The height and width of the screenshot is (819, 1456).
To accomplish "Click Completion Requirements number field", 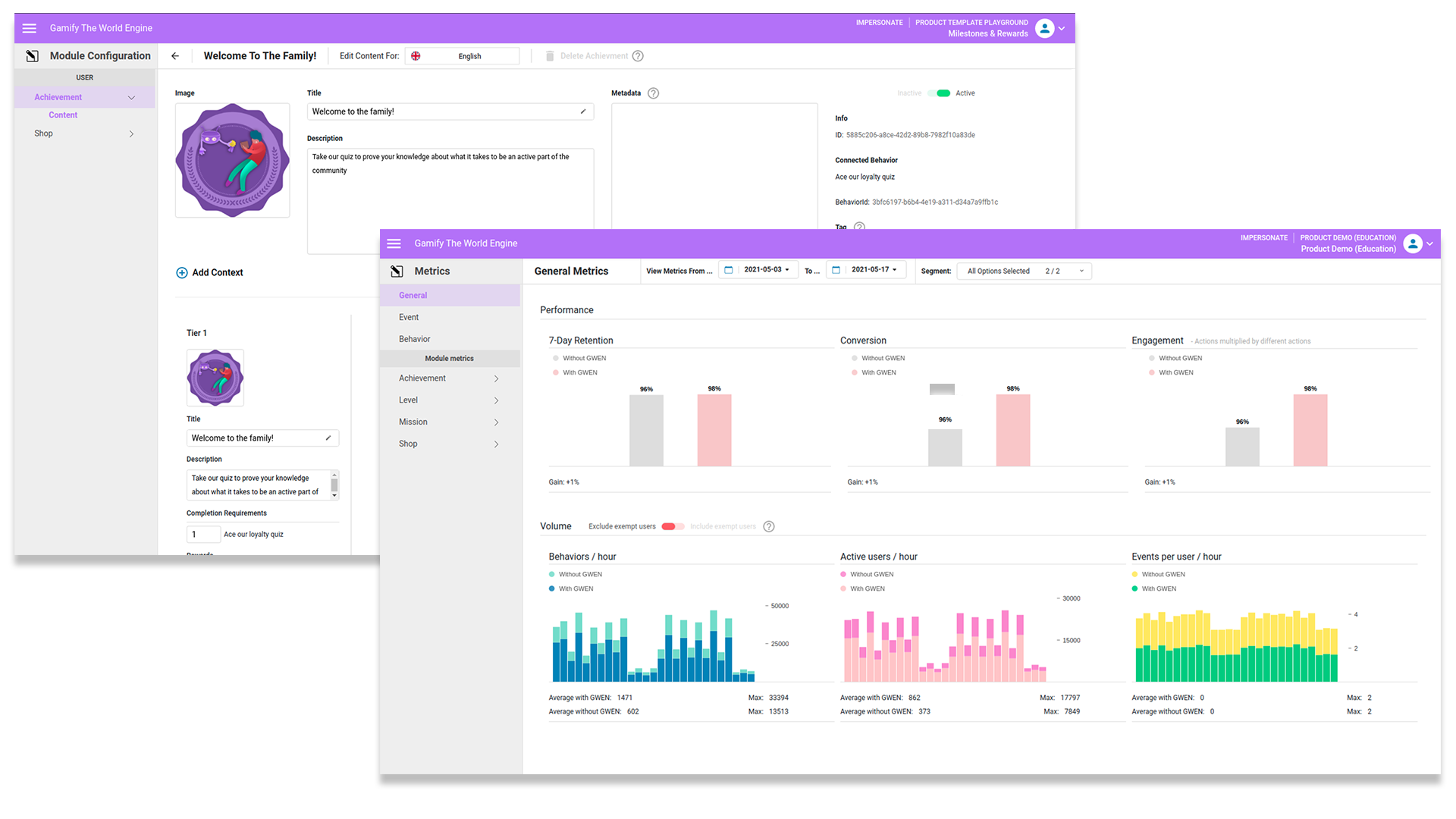I will coord(203,535).
